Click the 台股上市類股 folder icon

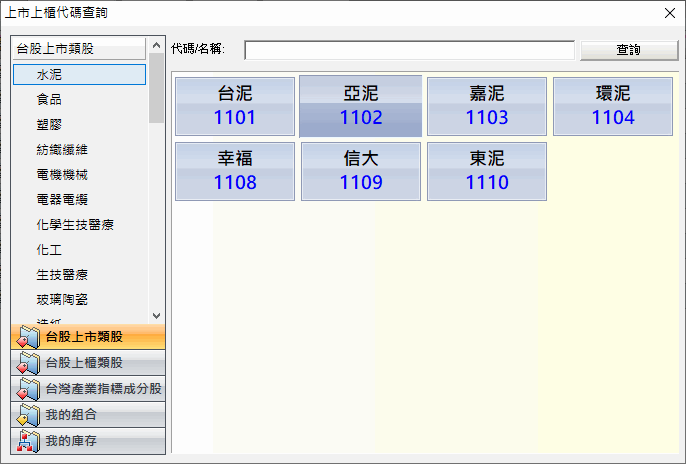(x=28, y=337)
